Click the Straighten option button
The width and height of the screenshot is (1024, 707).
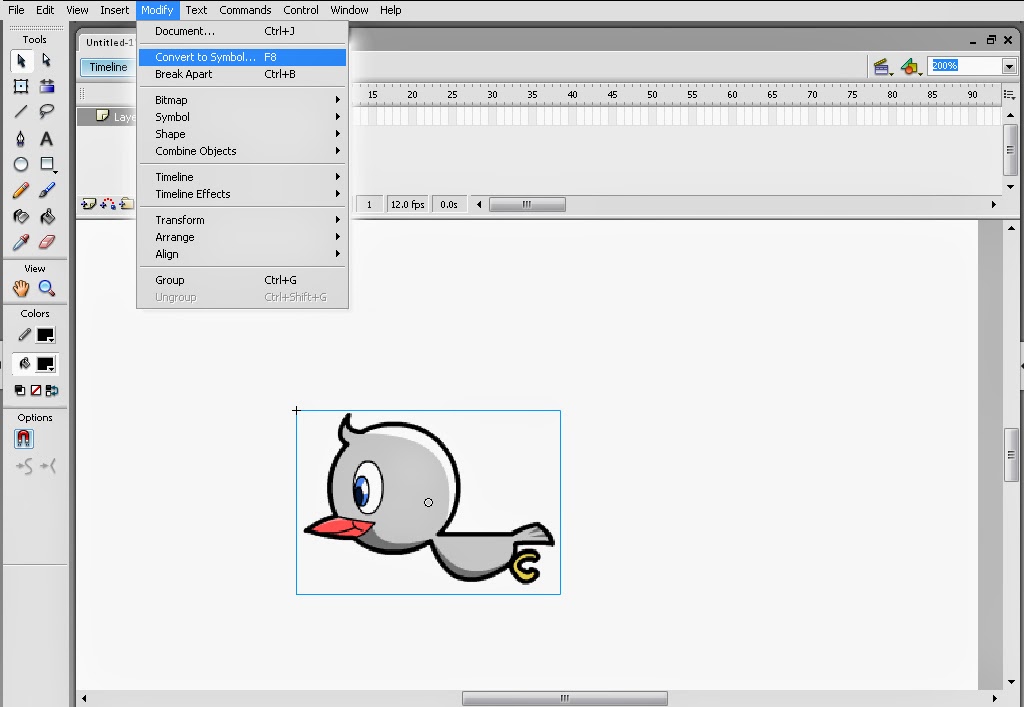click(x=48, y=466)
